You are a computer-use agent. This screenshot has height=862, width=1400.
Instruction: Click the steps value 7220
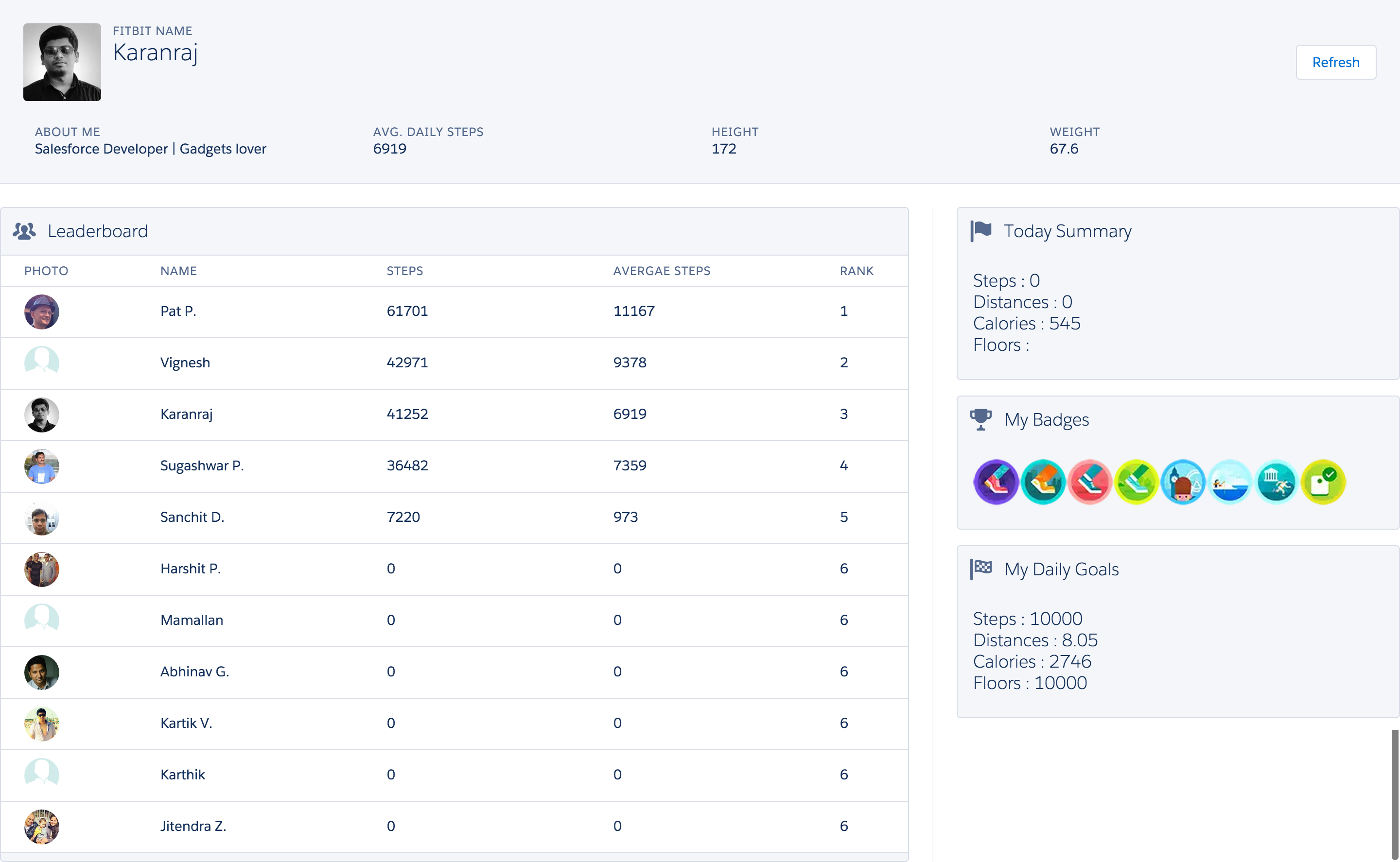[x=403, y=517]
